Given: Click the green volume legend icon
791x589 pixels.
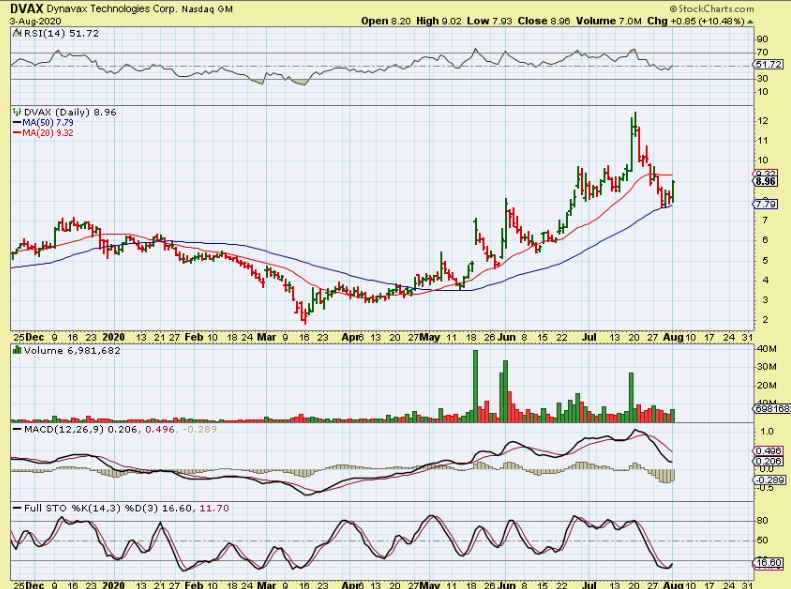Looking at the screenshot, I should coord(17,350).
